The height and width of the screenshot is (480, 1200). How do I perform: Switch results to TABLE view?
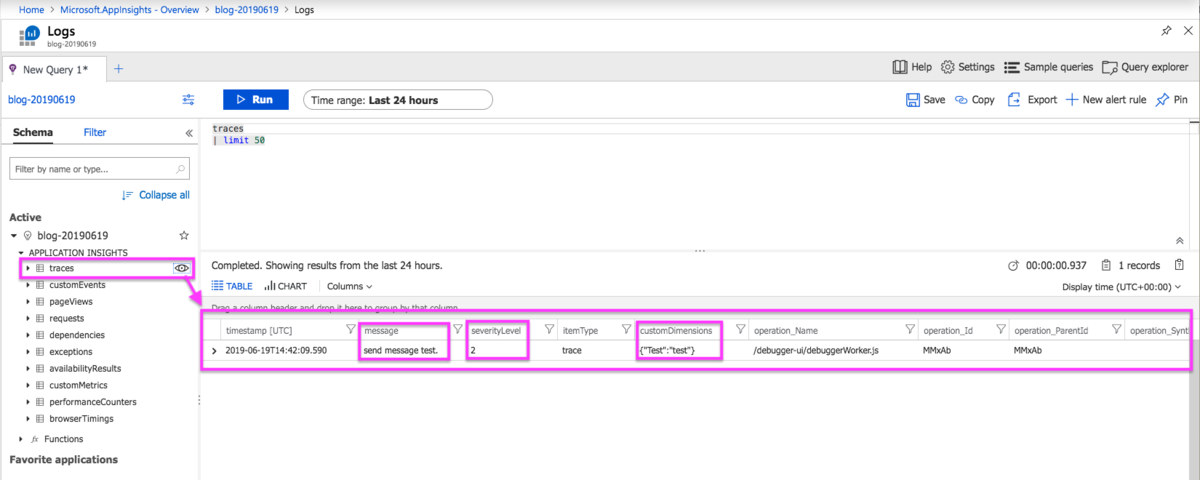pyautogui.click(x=231, y=286)
